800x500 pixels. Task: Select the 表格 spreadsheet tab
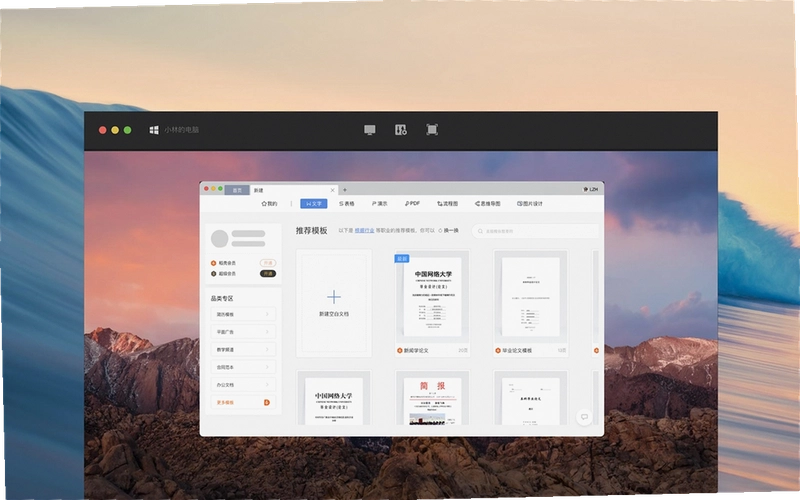[346, 204]
